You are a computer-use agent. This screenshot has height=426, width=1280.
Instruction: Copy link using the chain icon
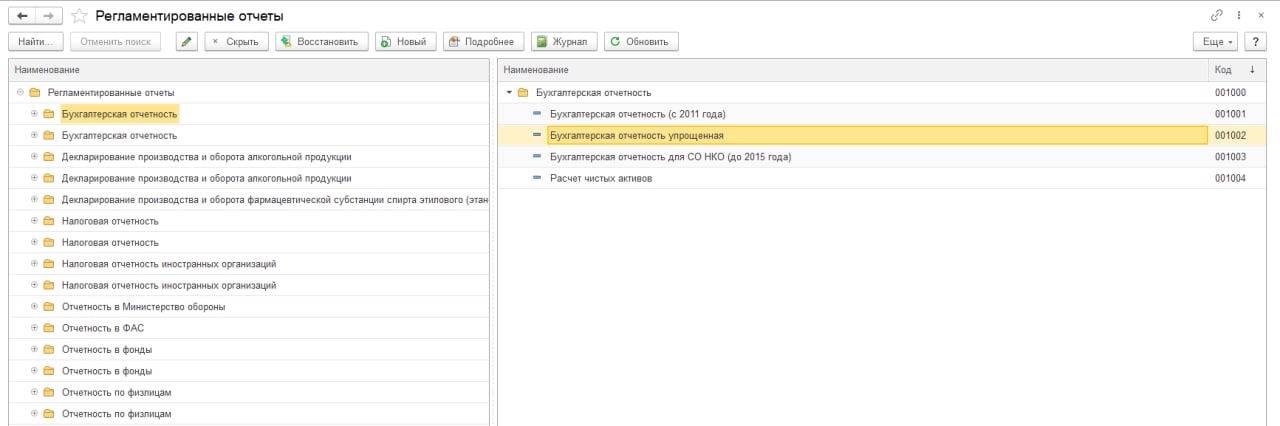click(x=1216, y=16)
